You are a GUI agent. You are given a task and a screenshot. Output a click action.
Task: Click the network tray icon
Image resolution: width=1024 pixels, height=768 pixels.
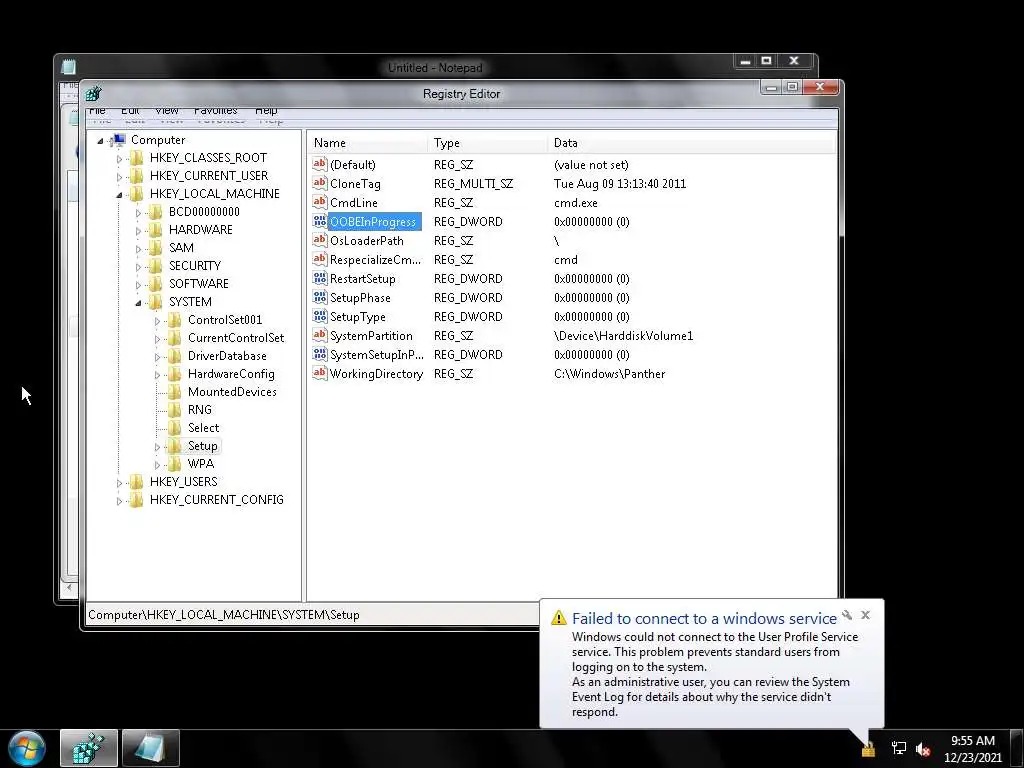(899, 748)
